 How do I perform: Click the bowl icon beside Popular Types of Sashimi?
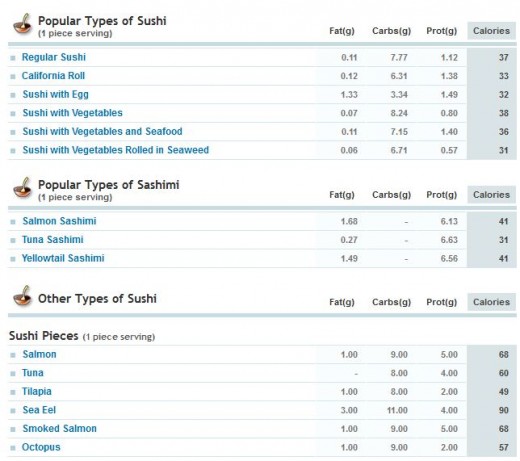tap(22, 188)
